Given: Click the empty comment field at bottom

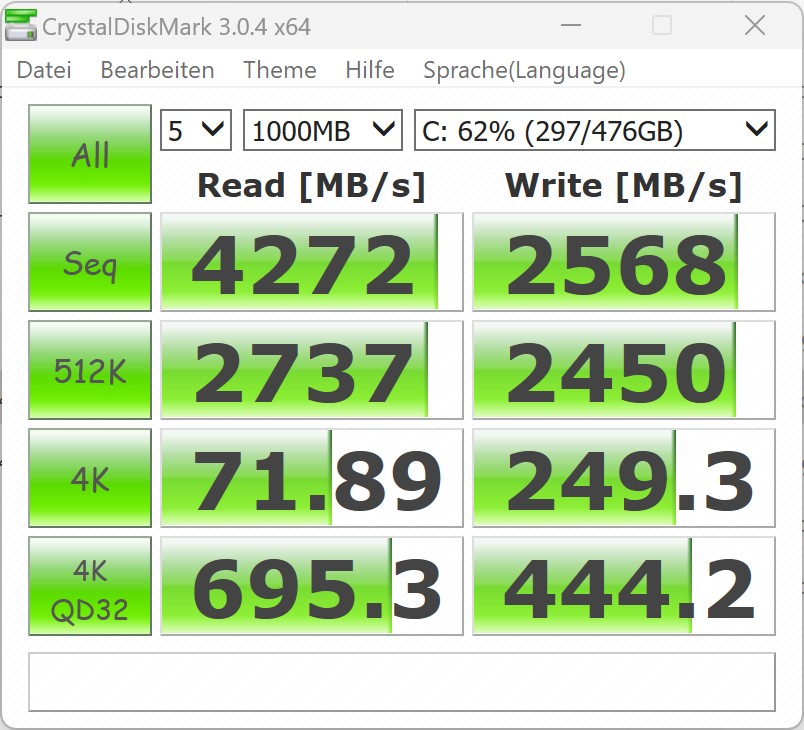Looking at the screenshot, I should 402,682.
